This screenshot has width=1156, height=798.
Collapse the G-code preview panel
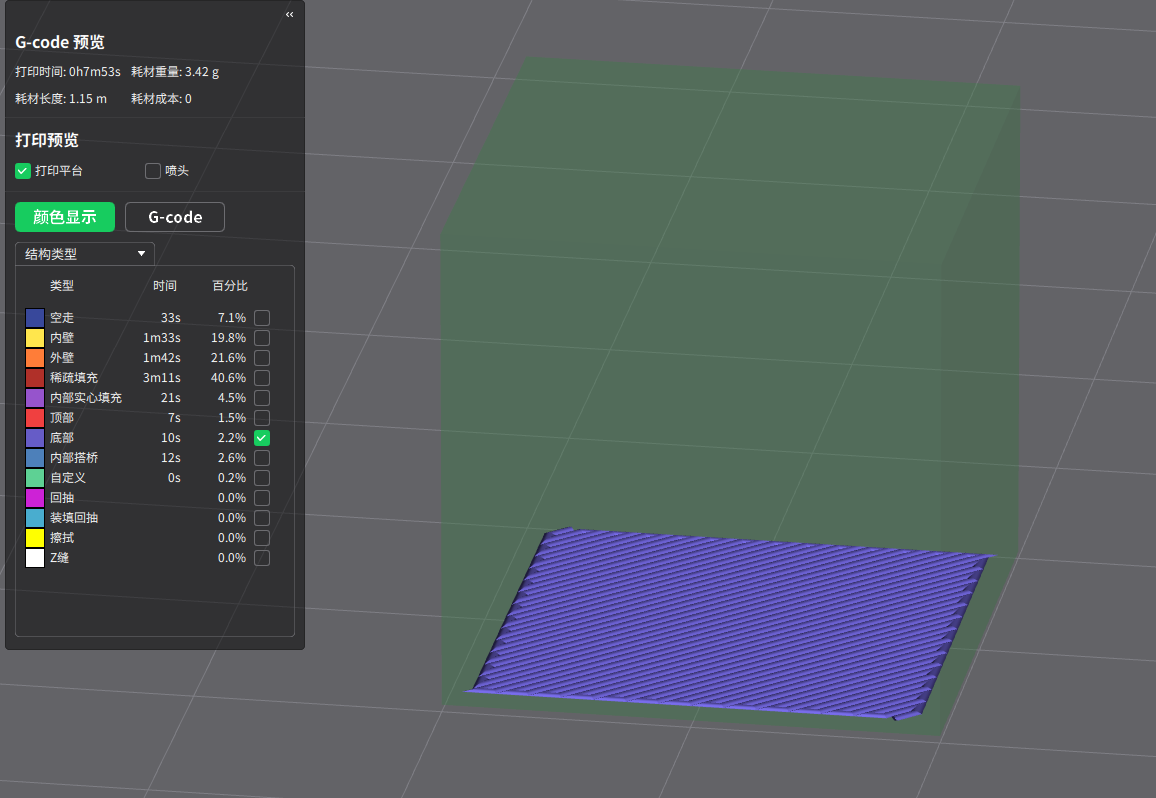pyautogui.click(x=290, y=14)
